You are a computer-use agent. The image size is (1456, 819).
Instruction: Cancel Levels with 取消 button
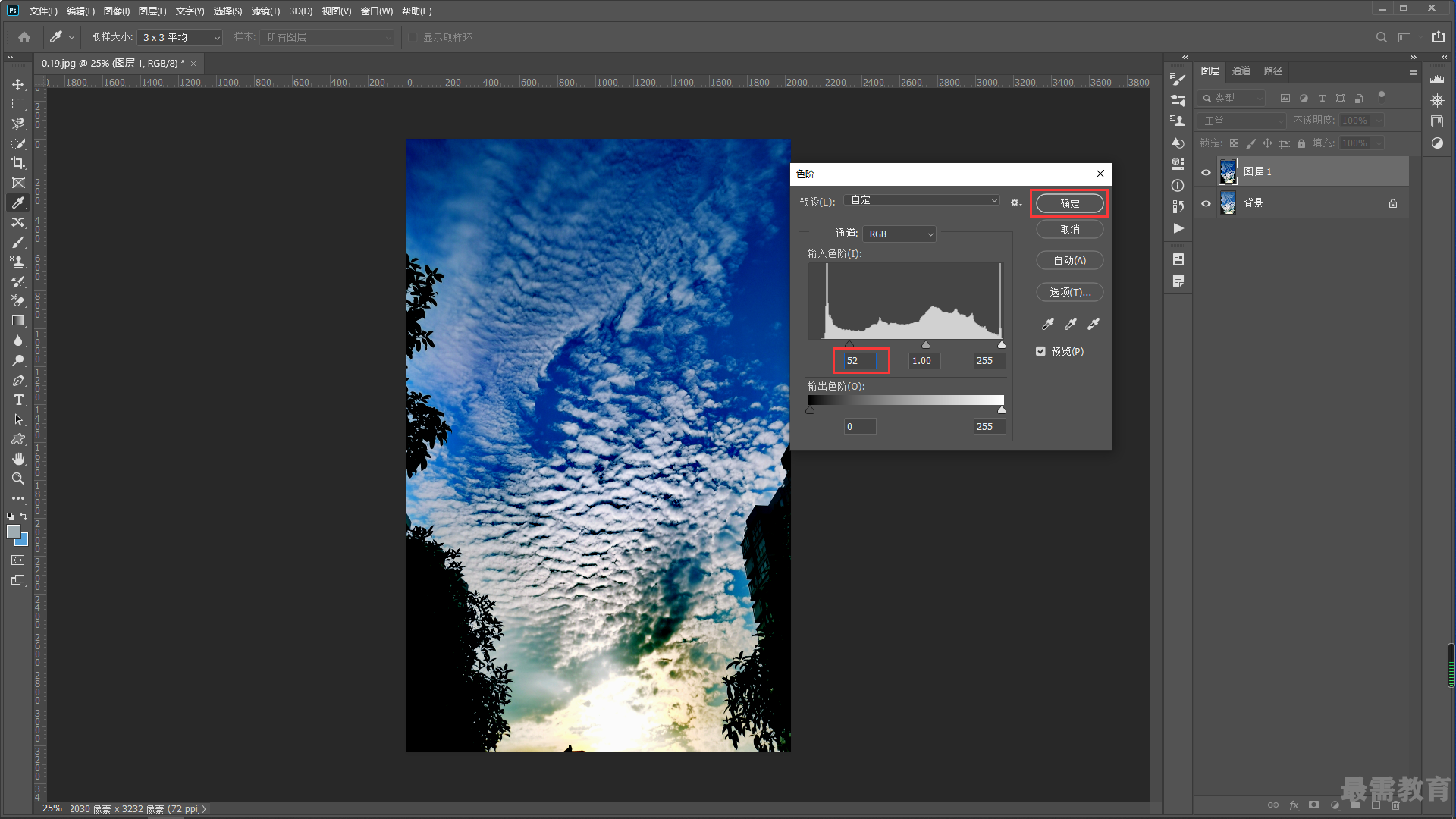tap(1069, 229)
